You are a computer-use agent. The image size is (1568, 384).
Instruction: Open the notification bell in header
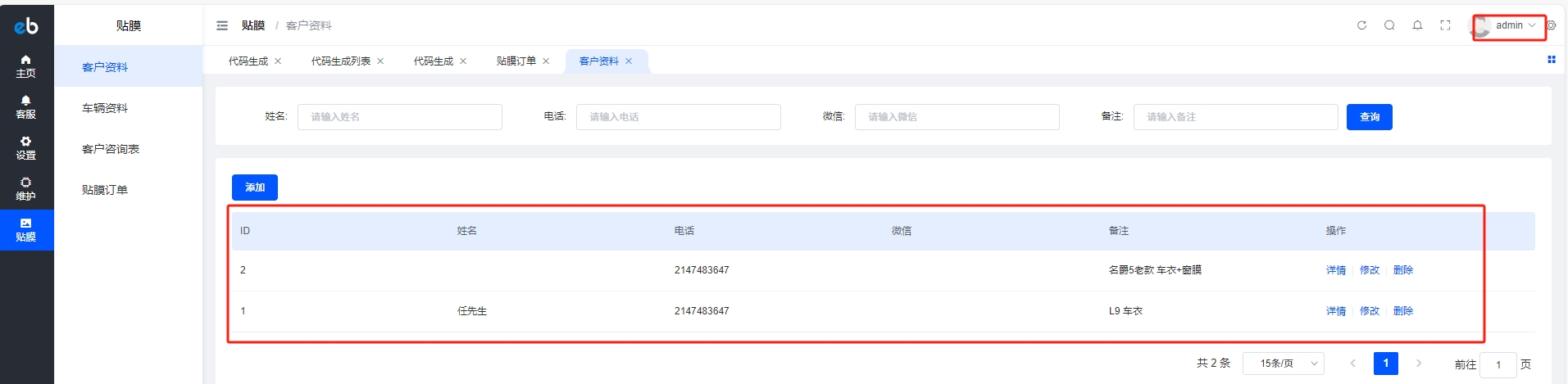(1417, 25)
